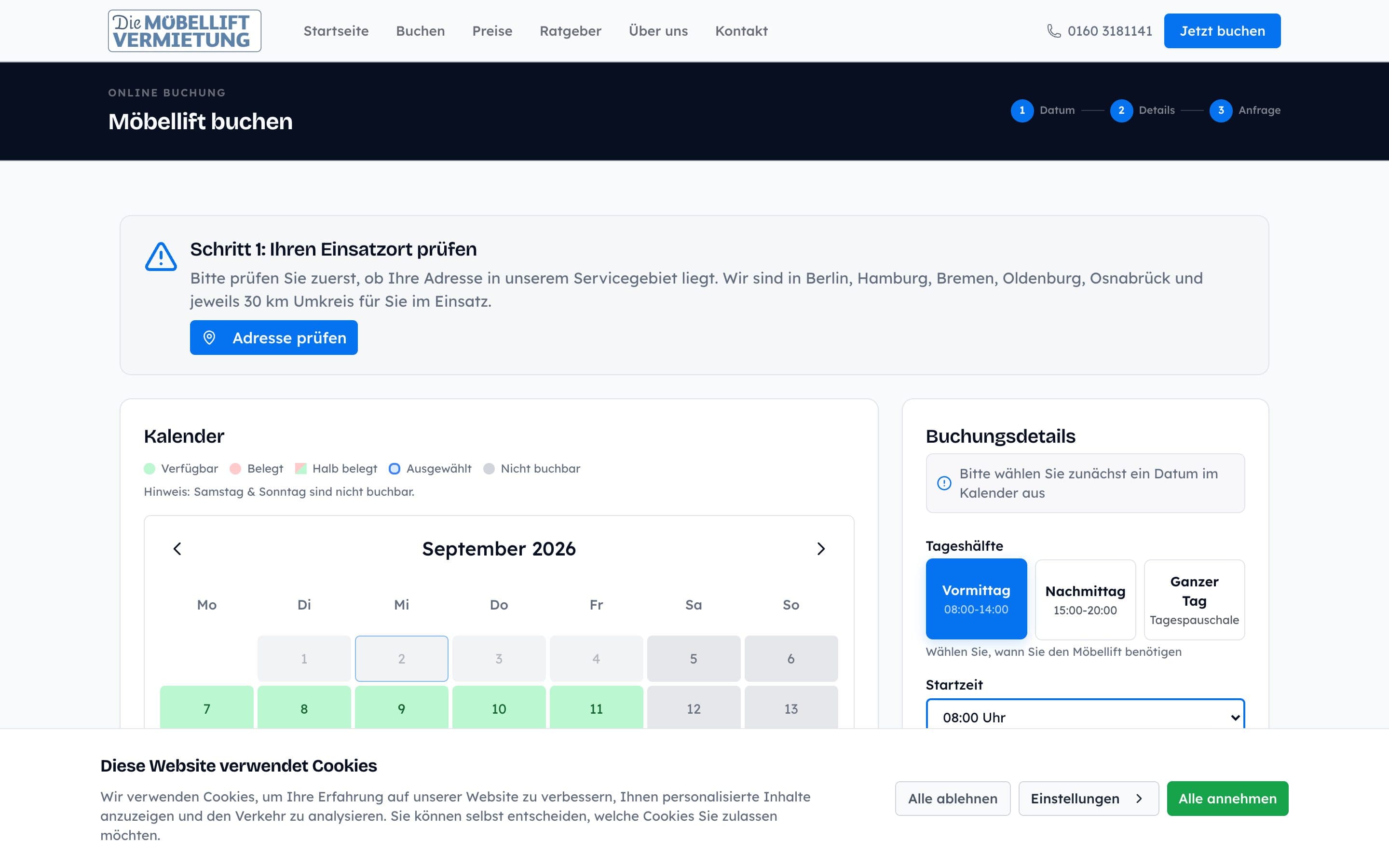
Task: Click the warning triangle icon
Action: [161, 256]
